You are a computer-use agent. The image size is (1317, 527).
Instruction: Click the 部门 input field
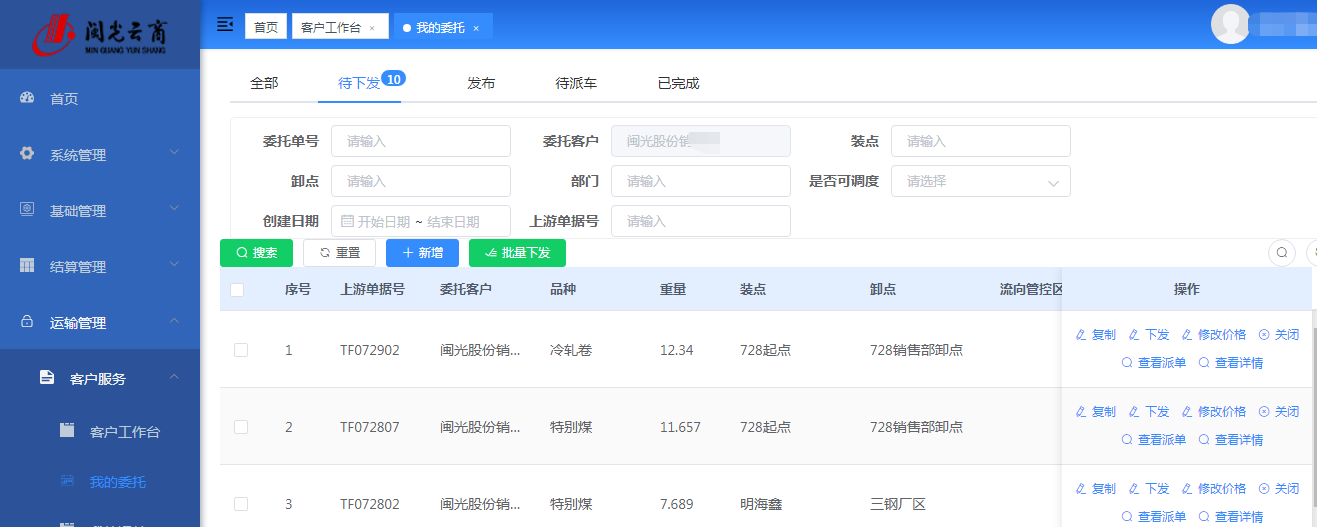click(x=700, y=181)
